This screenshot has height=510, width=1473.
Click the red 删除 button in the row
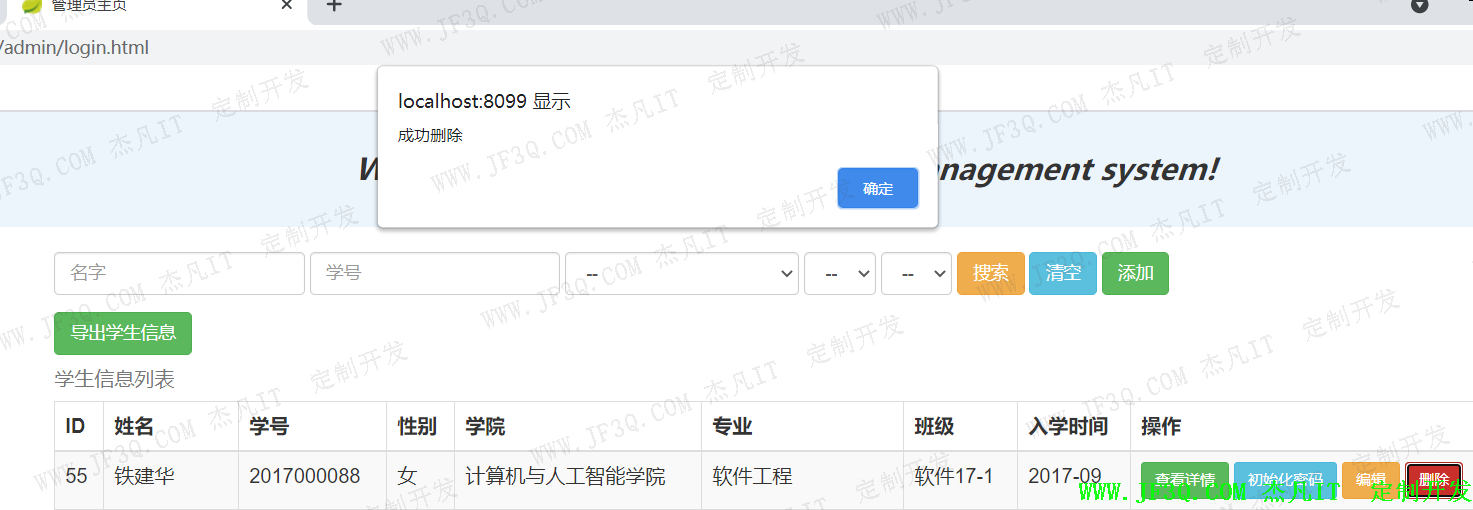[x=1433, y=479]
